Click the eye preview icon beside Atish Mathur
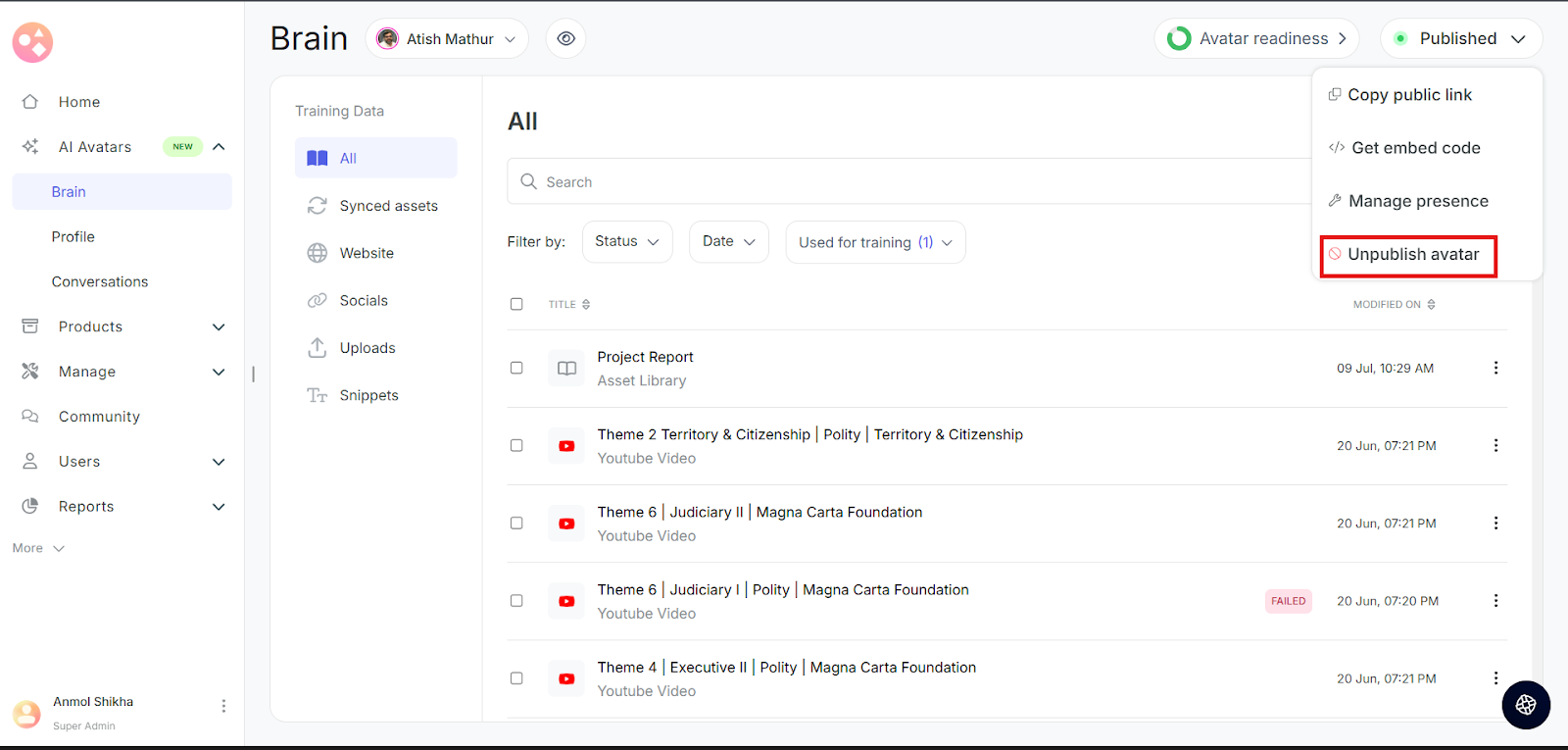This screenshot has width=1568, height=750. tap(565, 39)
